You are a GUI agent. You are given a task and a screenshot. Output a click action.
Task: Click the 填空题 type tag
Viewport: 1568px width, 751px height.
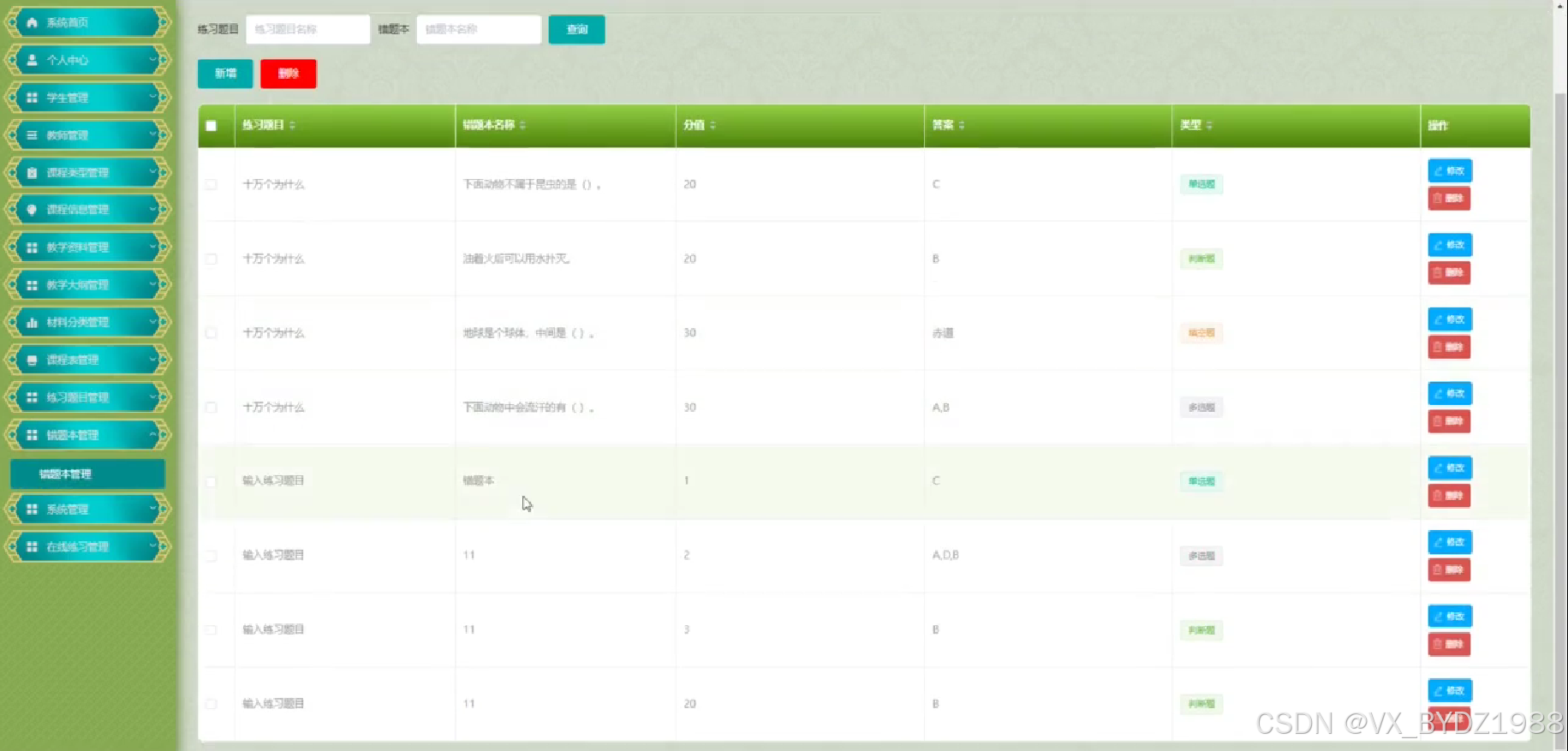[x=1201, y=333]
